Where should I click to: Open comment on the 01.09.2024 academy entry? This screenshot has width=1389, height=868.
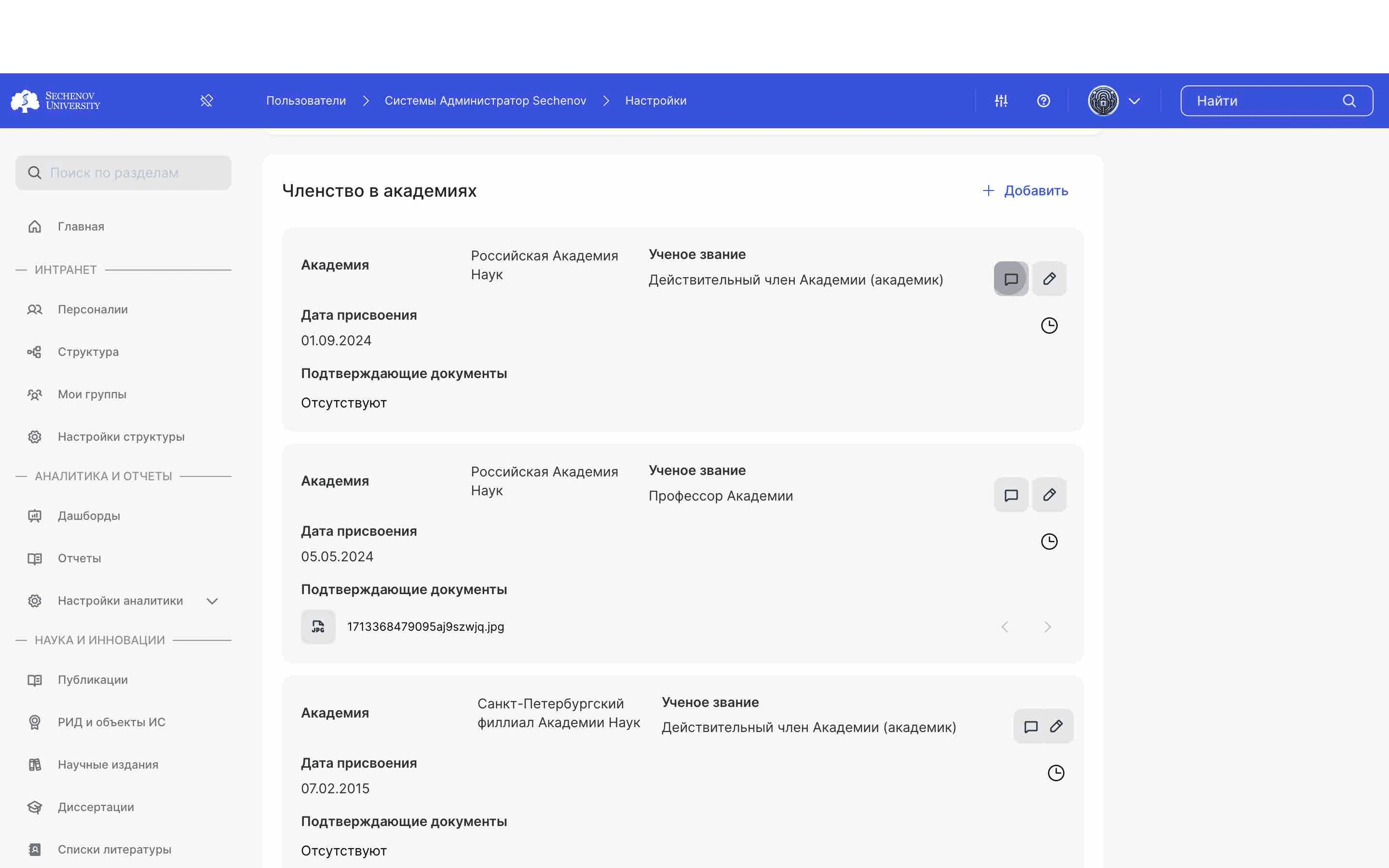pos(1011,279)
